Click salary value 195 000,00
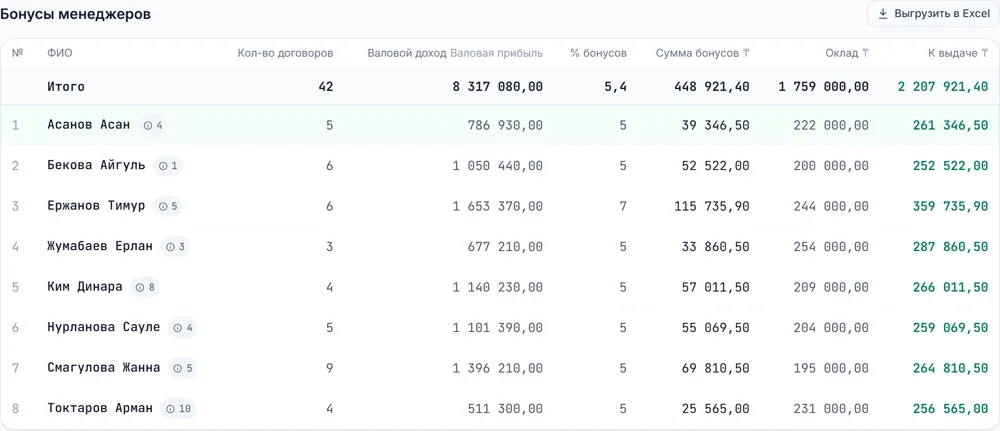Viewport: 1000px width, 431px height. pyautogui.click(x=831, y=369)
